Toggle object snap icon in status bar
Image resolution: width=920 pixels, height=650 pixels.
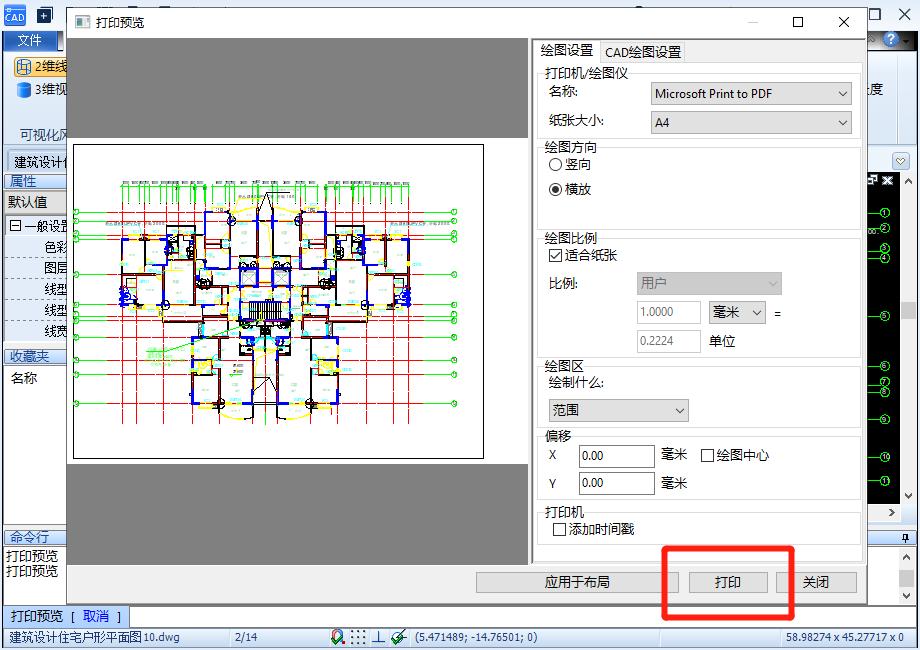coord(337,637)
